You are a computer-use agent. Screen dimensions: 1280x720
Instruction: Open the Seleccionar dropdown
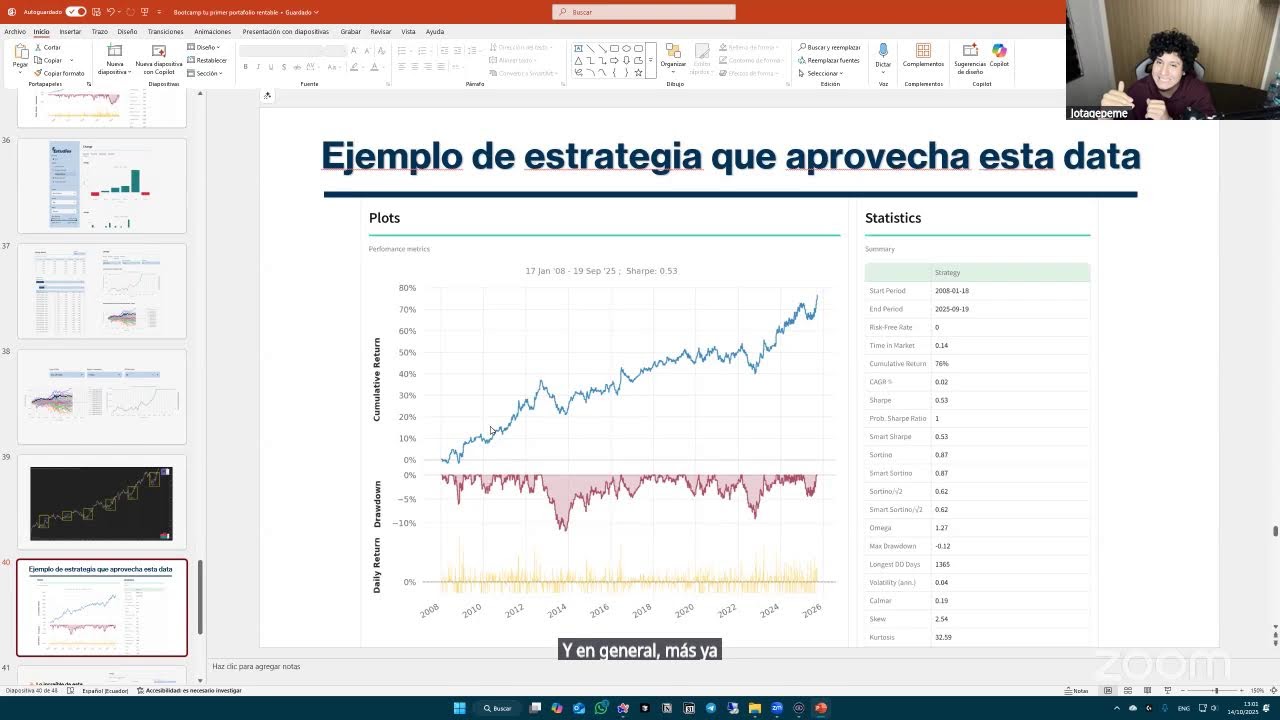pos(821,73)
